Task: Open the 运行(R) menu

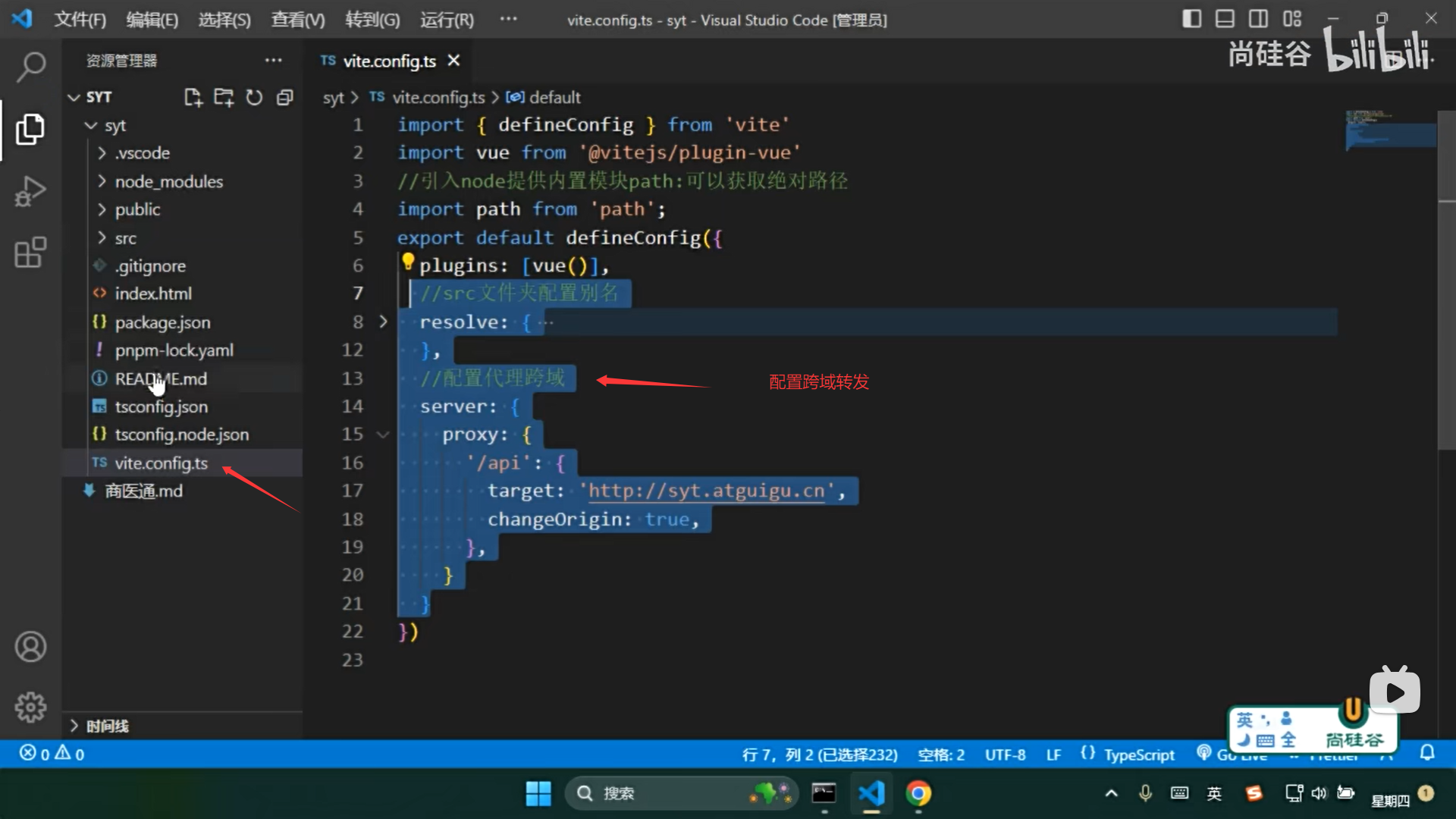Action: (x=447, y=20)
